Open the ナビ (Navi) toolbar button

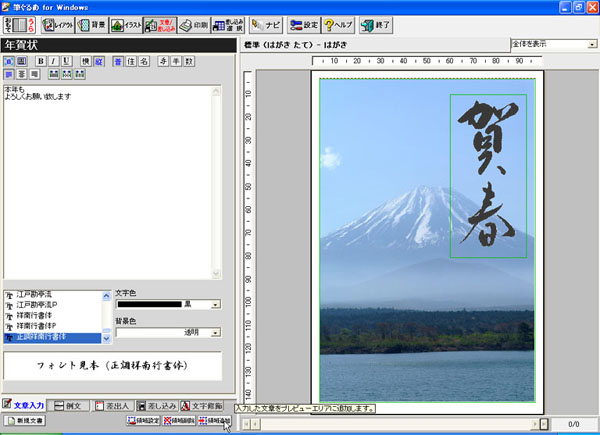pyautogui.click(x=265, y=25)
